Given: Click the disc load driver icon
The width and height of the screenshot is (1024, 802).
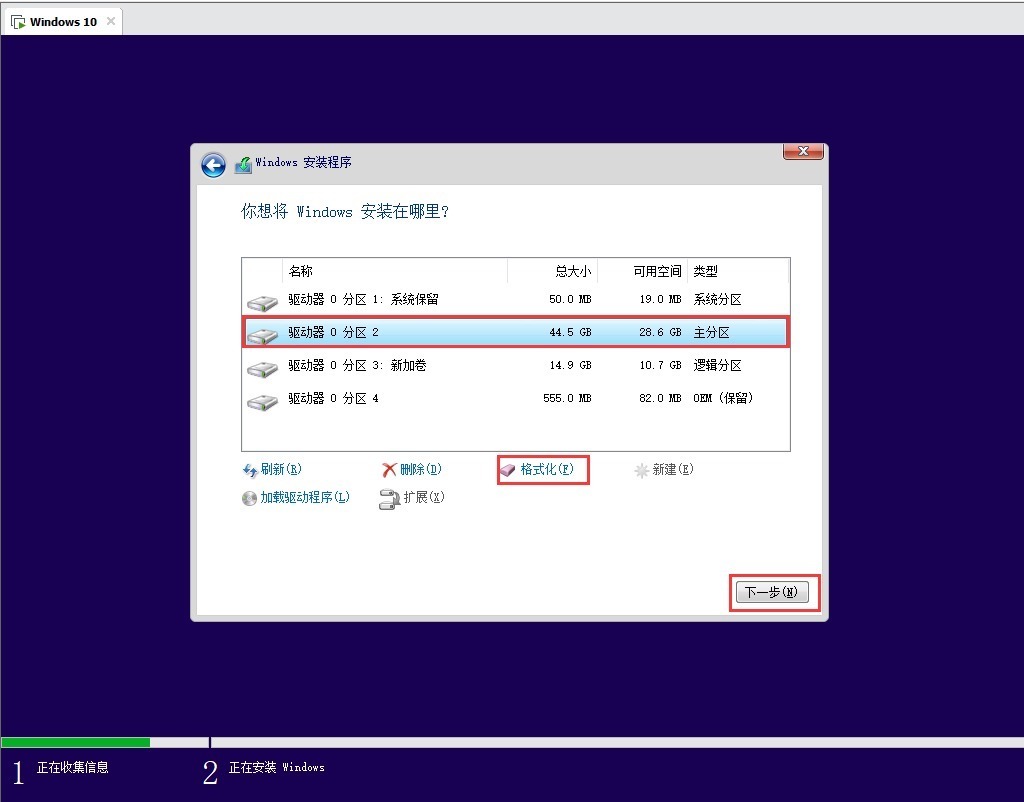Looking at the screenshot, I should coord(249,498).
